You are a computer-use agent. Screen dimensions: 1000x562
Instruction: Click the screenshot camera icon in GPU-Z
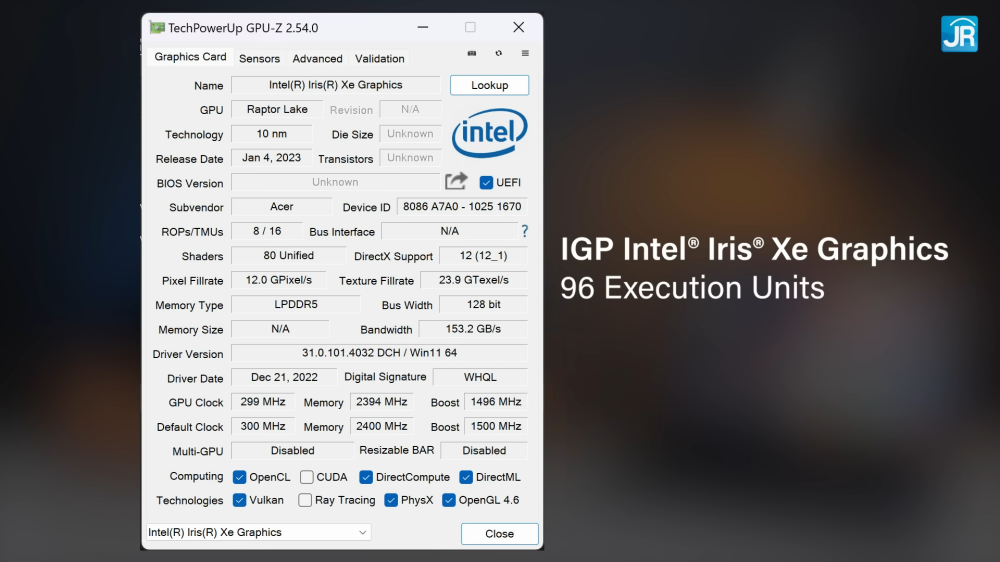(472, 54)
